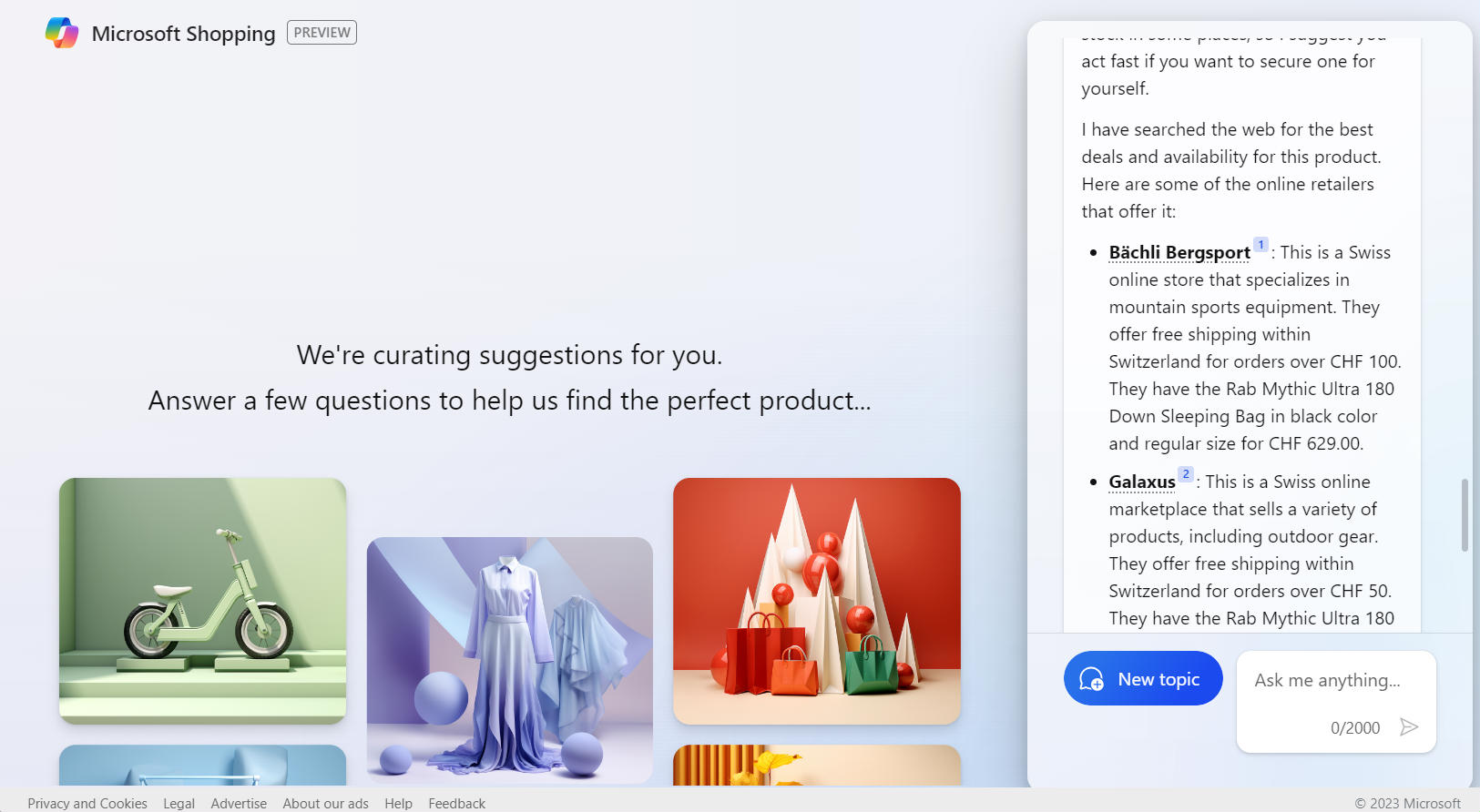This screenshot has width=1480, height=812.
Task: Click the send message arrow icon
Action: coord(1409,726)
